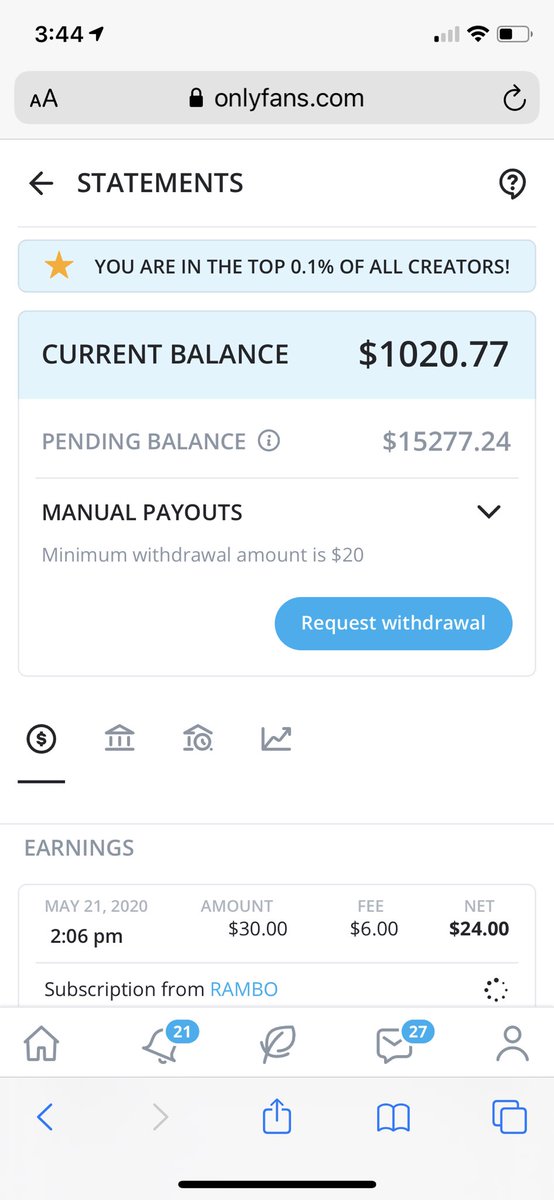Open the Safari share icon
Viewport: 554px width, 1200px height.
coord(276,1115)
